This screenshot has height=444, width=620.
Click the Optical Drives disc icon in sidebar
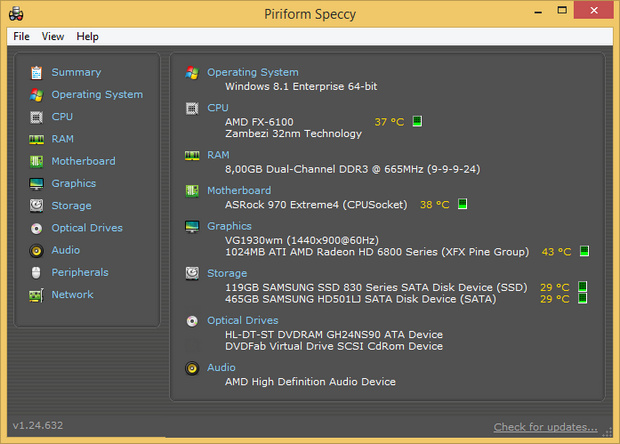pyautogui.click(x=36, y=228)
